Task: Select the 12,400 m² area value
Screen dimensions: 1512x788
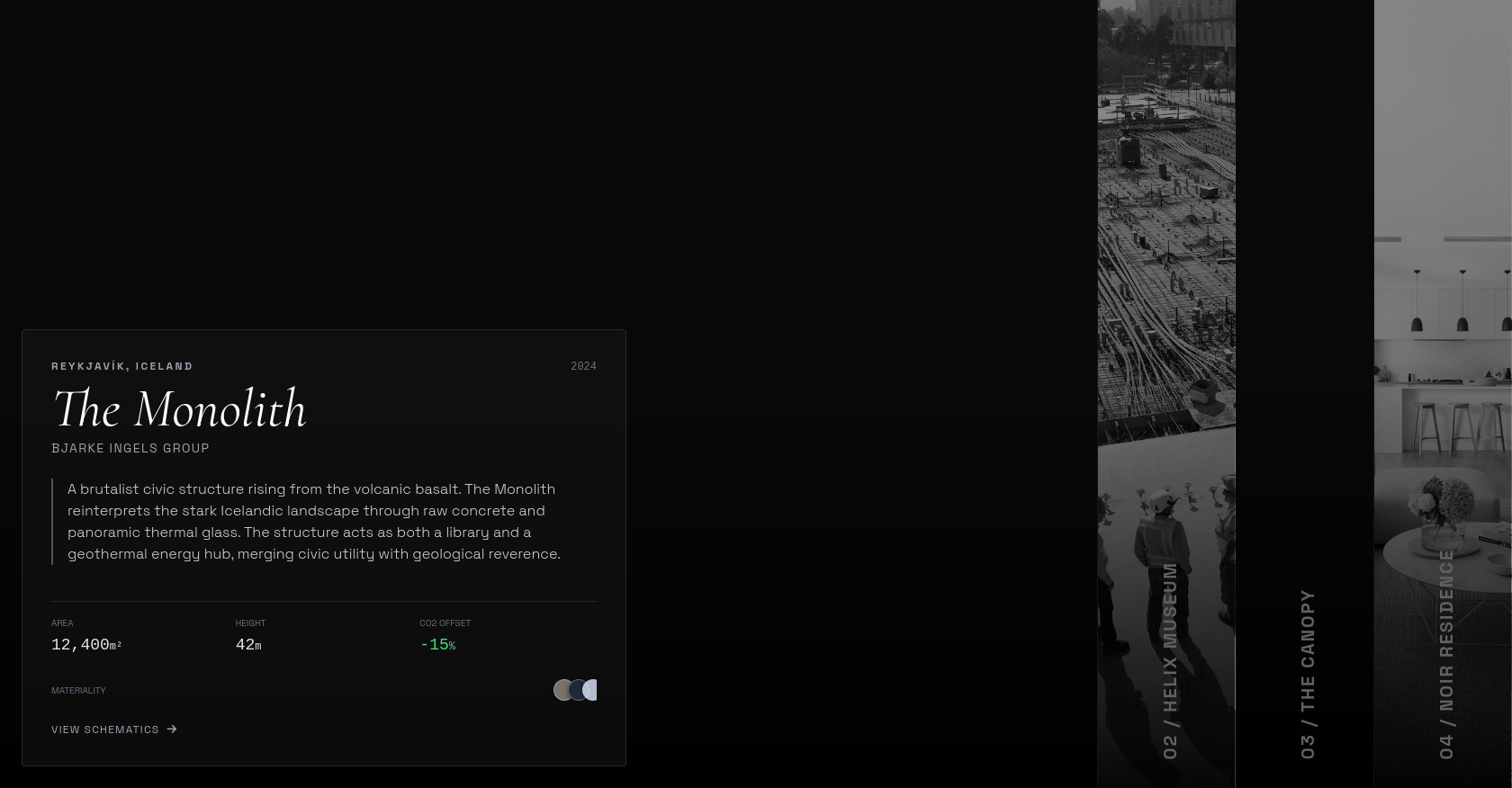Action: (86, 645)
